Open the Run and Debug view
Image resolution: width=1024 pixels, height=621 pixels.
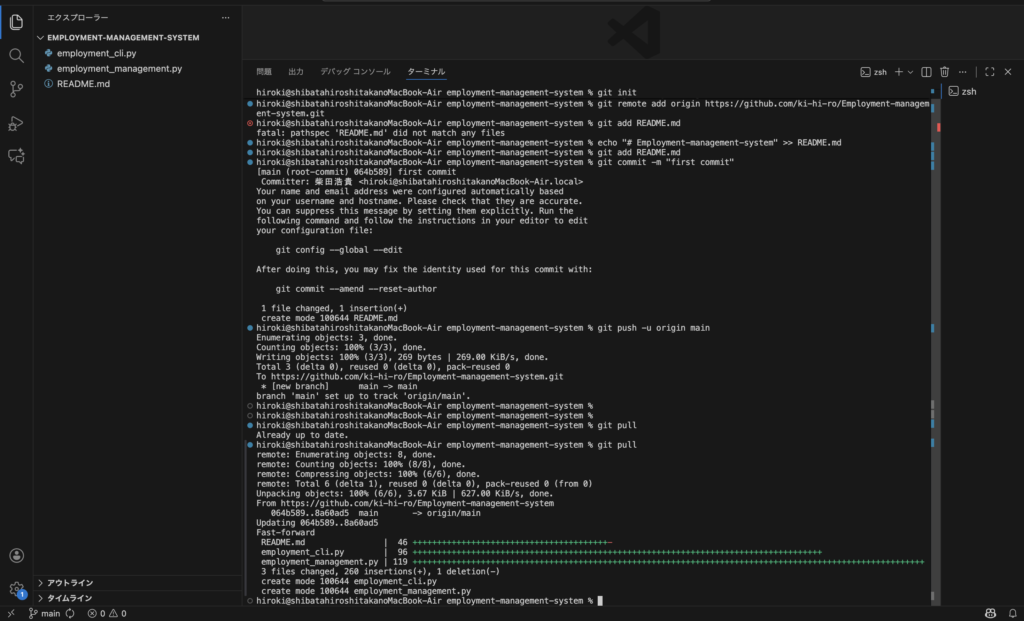[x=16, y=123]
